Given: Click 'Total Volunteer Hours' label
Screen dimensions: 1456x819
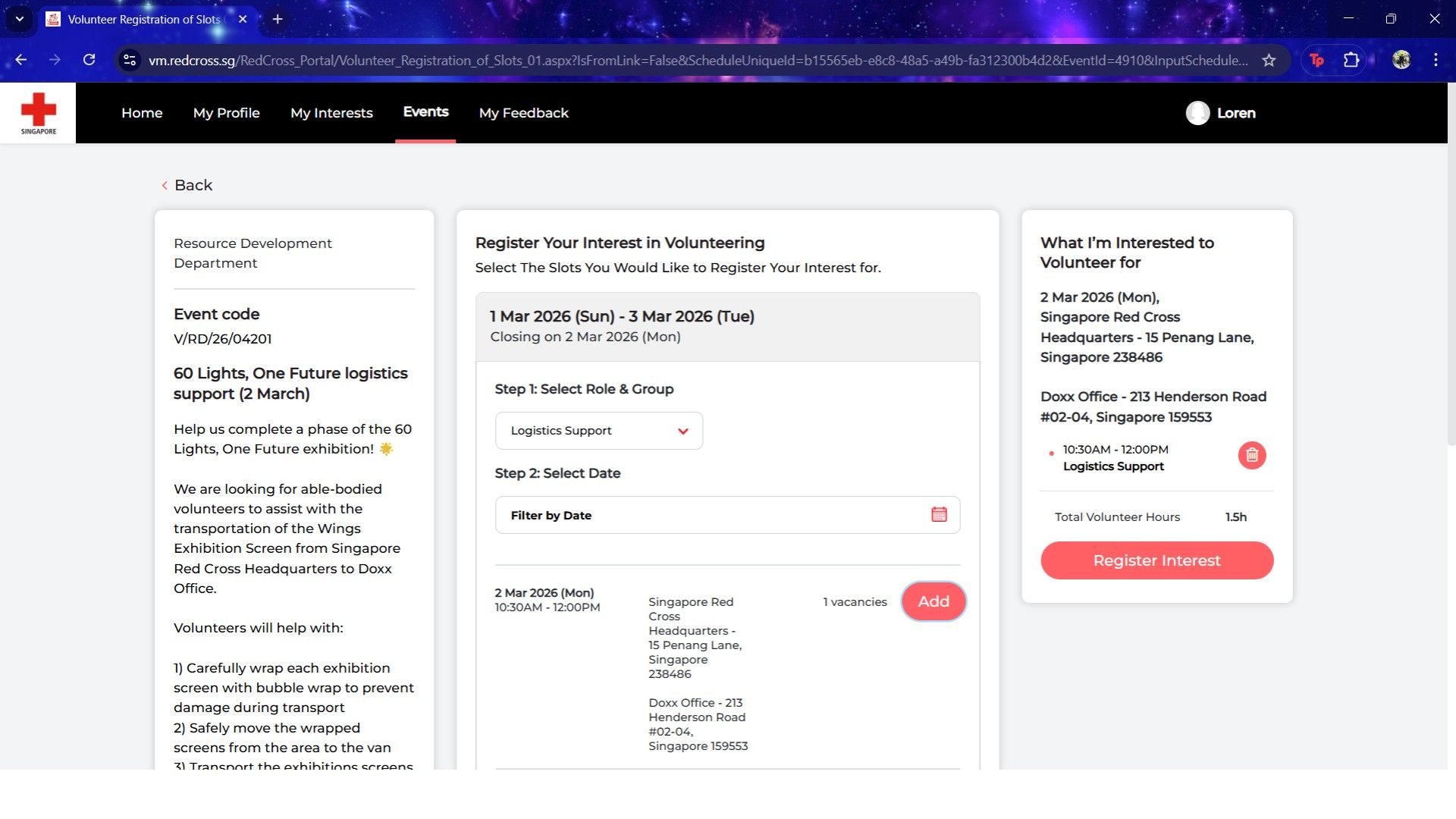Looking at the screenshot, I should (x=1117, y=517).
